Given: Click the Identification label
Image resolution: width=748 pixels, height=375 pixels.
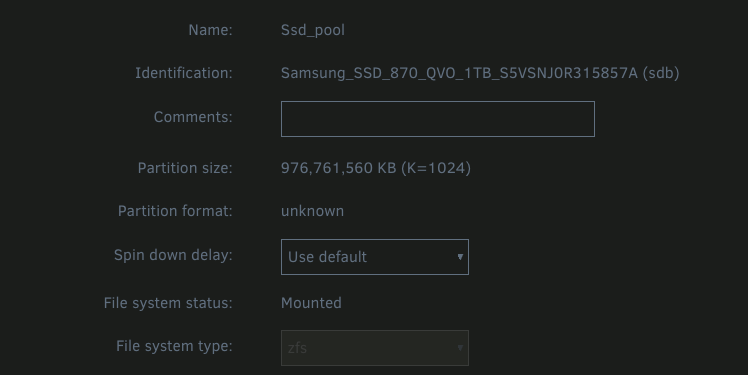Looking at the screenshot, I should (x=184, y=73).
